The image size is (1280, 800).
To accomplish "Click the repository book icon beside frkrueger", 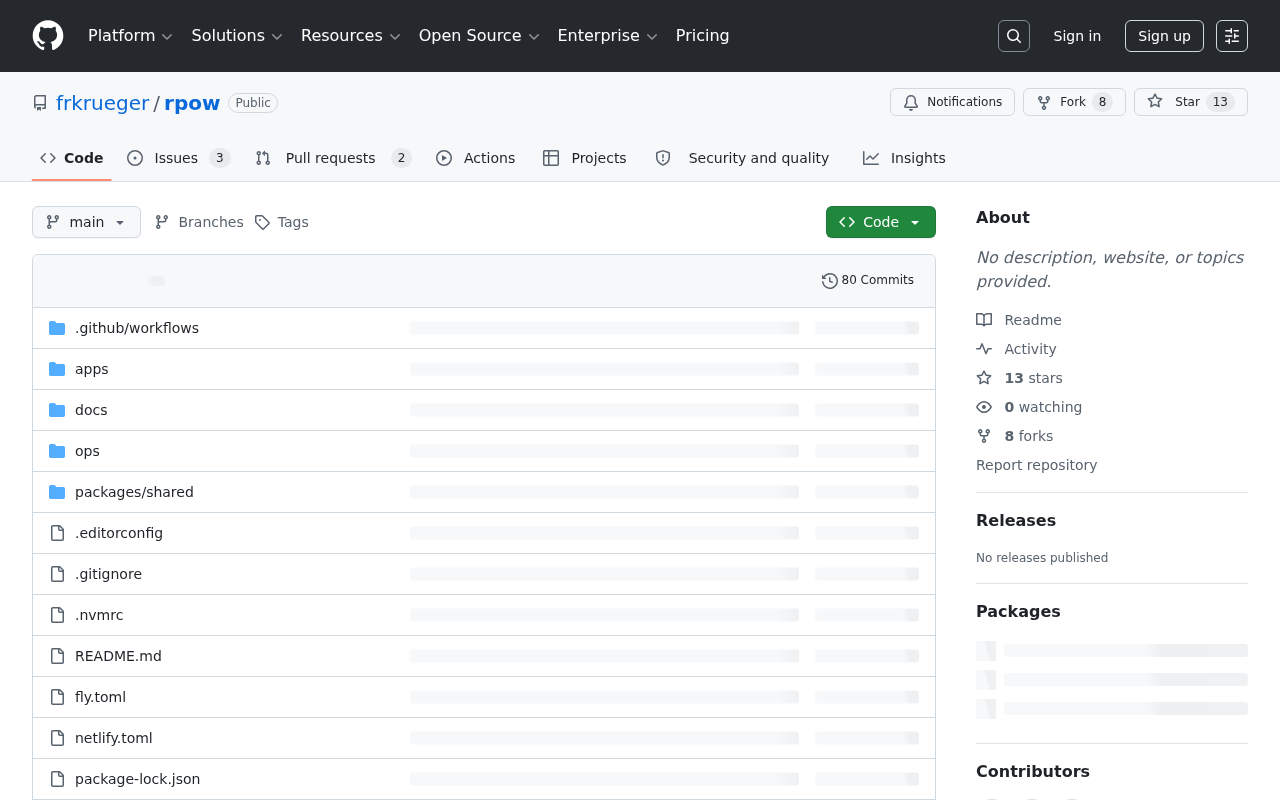I will (x=40, y=103).
